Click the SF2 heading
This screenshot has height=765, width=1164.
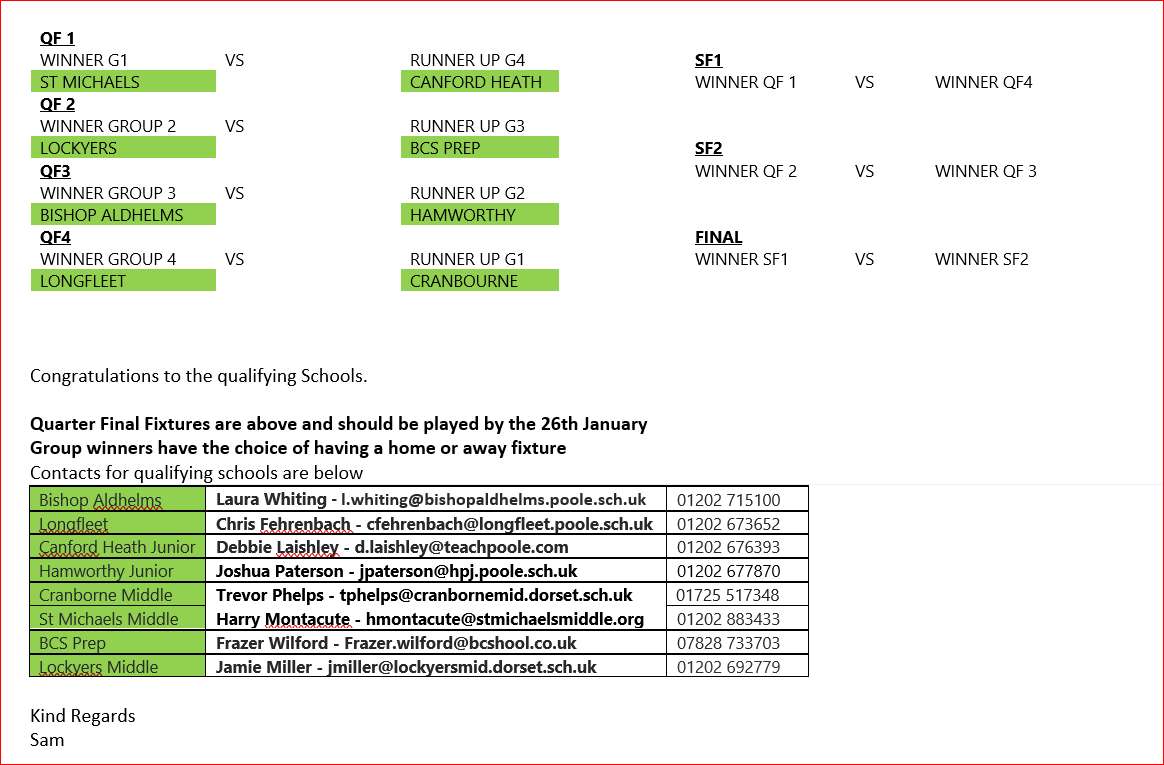click(x=708, y=148)
